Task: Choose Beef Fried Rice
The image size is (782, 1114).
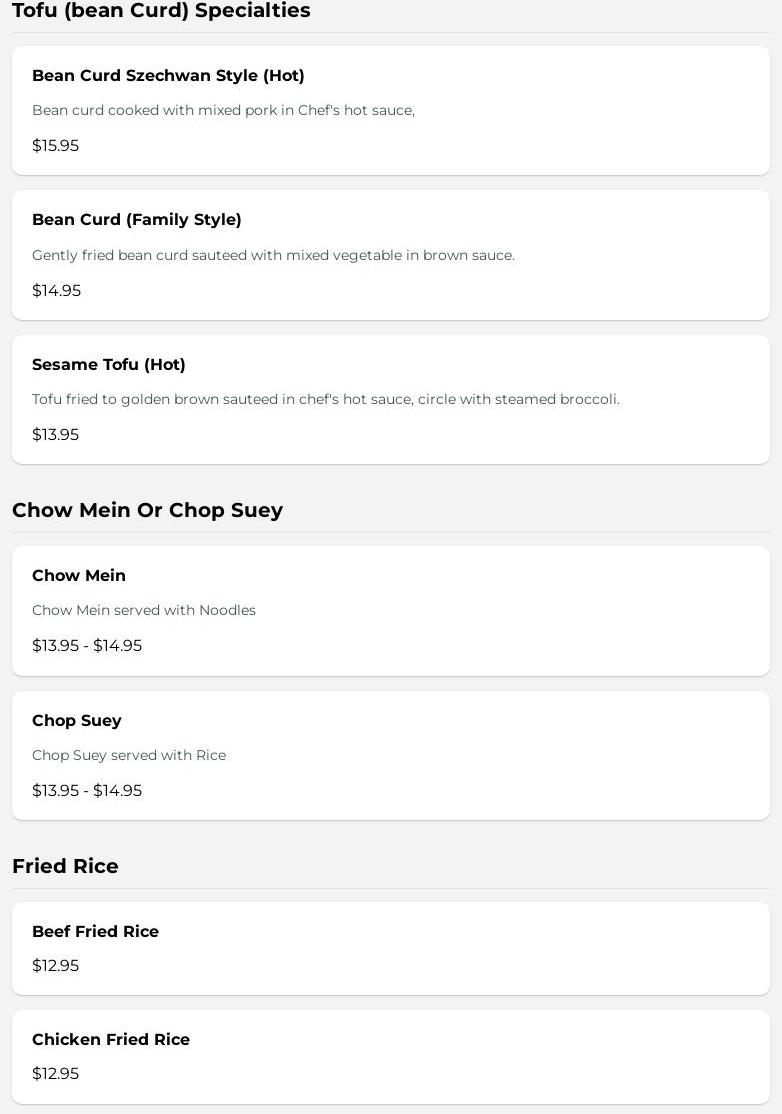Action: click(391, 948)
